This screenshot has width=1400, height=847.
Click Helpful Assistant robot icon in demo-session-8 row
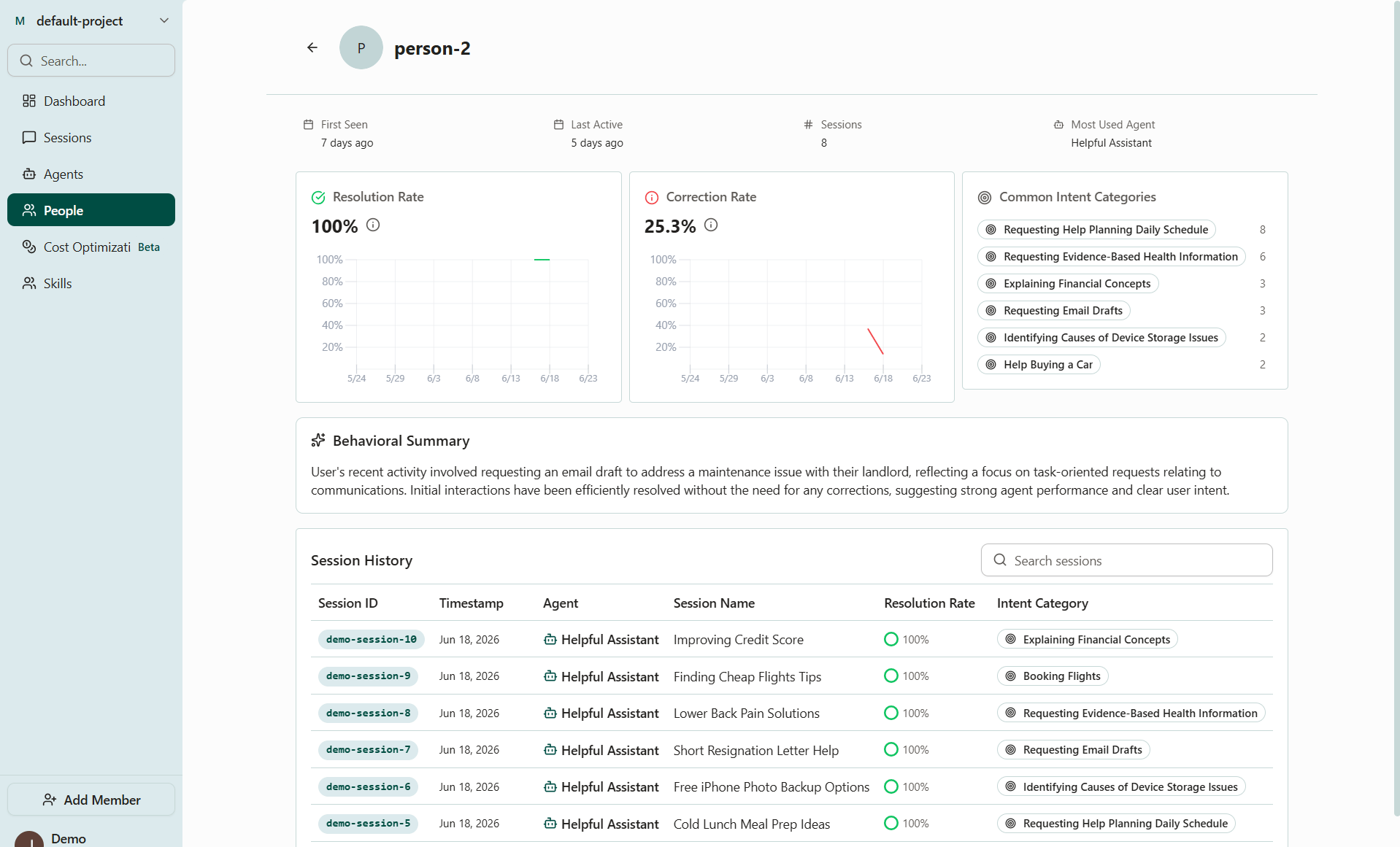point(550,713)
